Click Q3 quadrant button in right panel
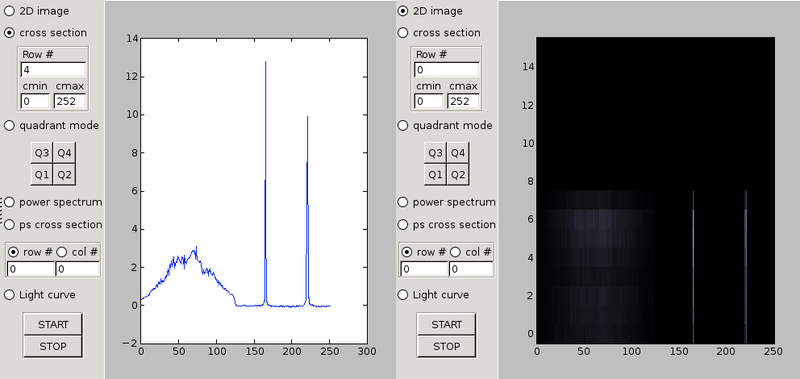Image resolution: width=800 pixels, height=379 pixels. coord(435,153)
